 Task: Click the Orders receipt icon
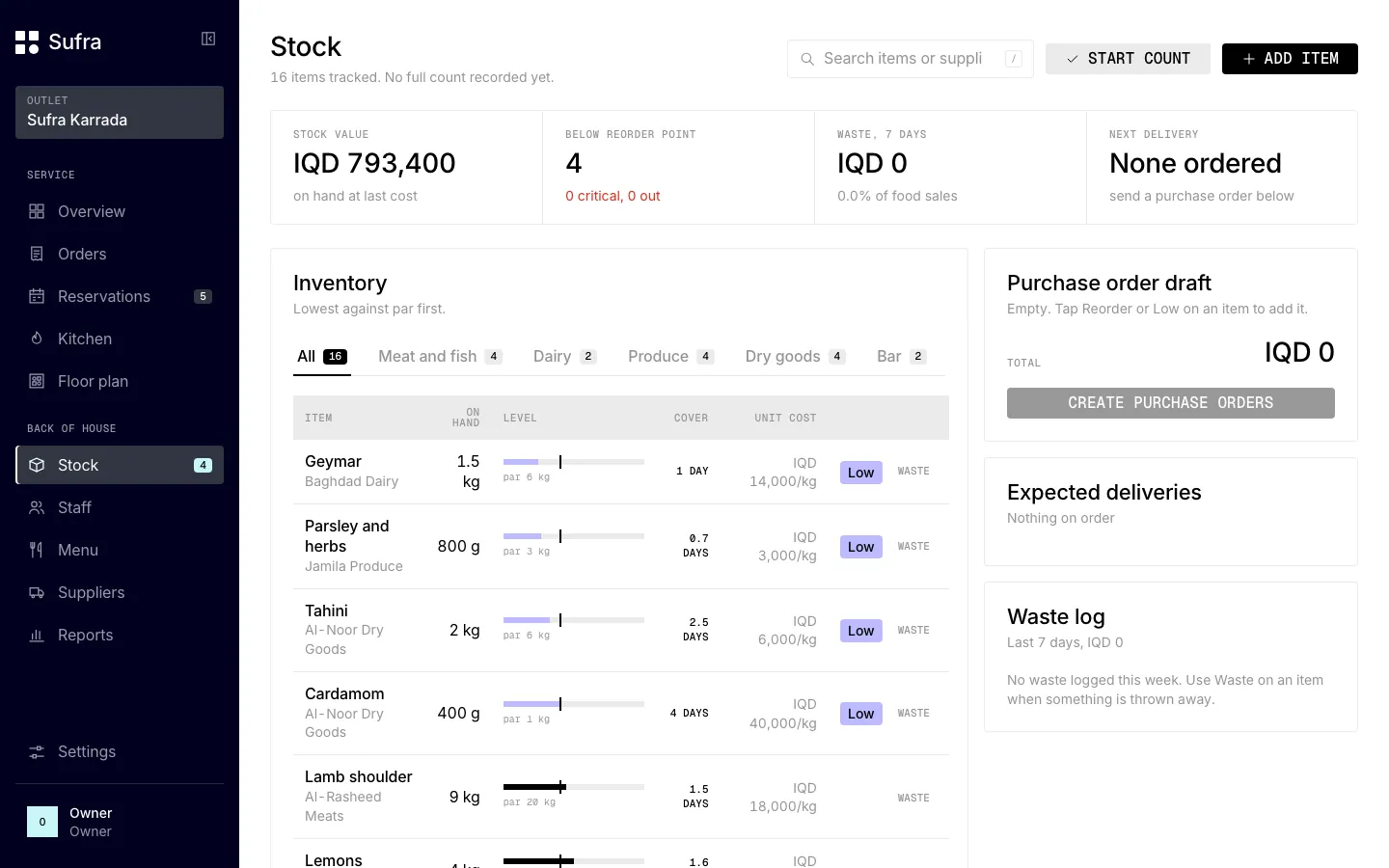pyautogui.click(x=37, y=254)
